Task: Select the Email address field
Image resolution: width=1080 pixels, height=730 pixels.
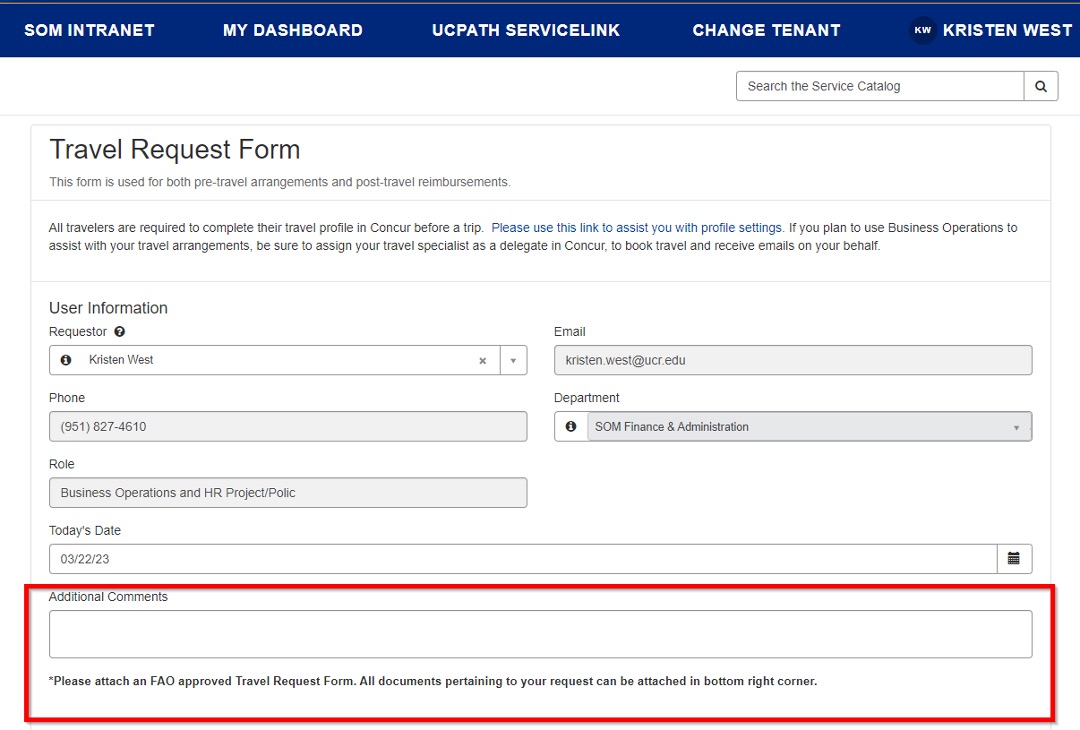Action: pyautogui.click(x=793, y=361)
